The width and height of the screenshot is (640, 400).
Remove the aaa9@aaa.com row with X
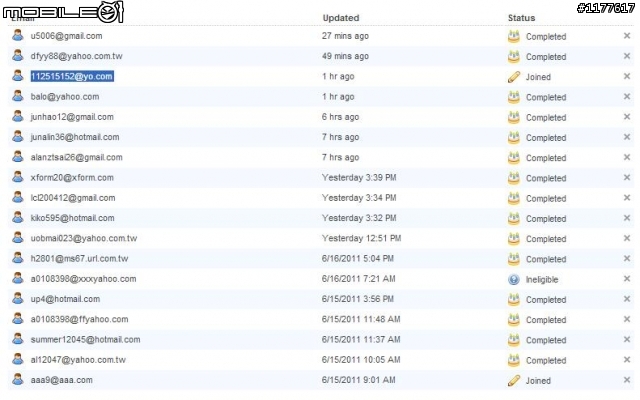coord(627,380)
